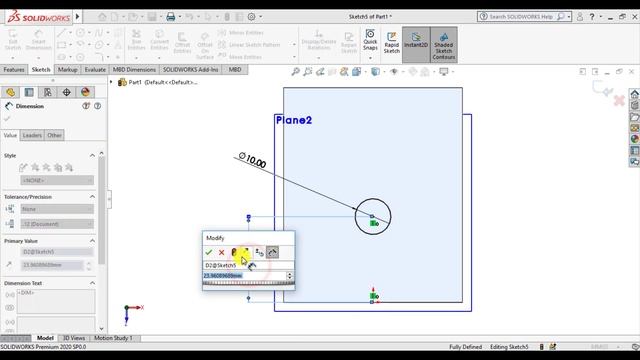Screen dimensions: 640x360
Task: Open the FeatureManager Design Tree tab
Action: 10,92
